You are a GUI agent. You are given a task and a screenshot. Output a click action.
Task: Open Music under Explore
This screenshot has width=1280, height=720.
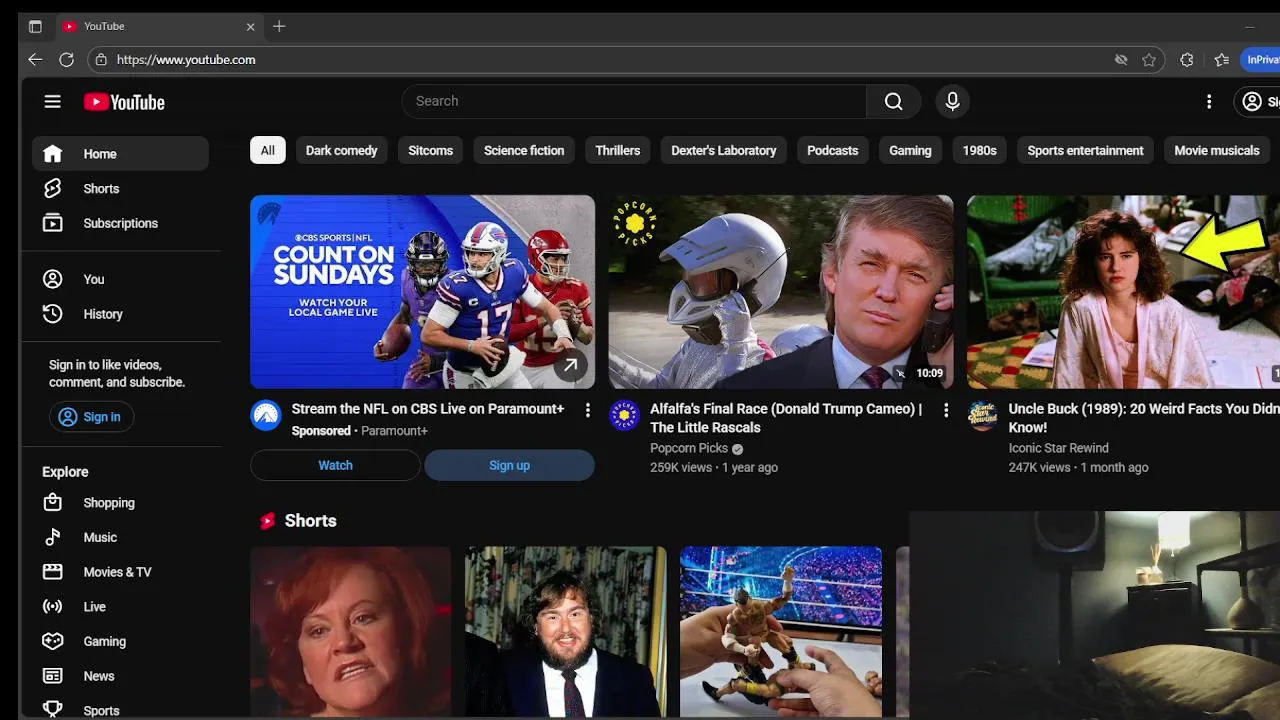tap(120, 537)
